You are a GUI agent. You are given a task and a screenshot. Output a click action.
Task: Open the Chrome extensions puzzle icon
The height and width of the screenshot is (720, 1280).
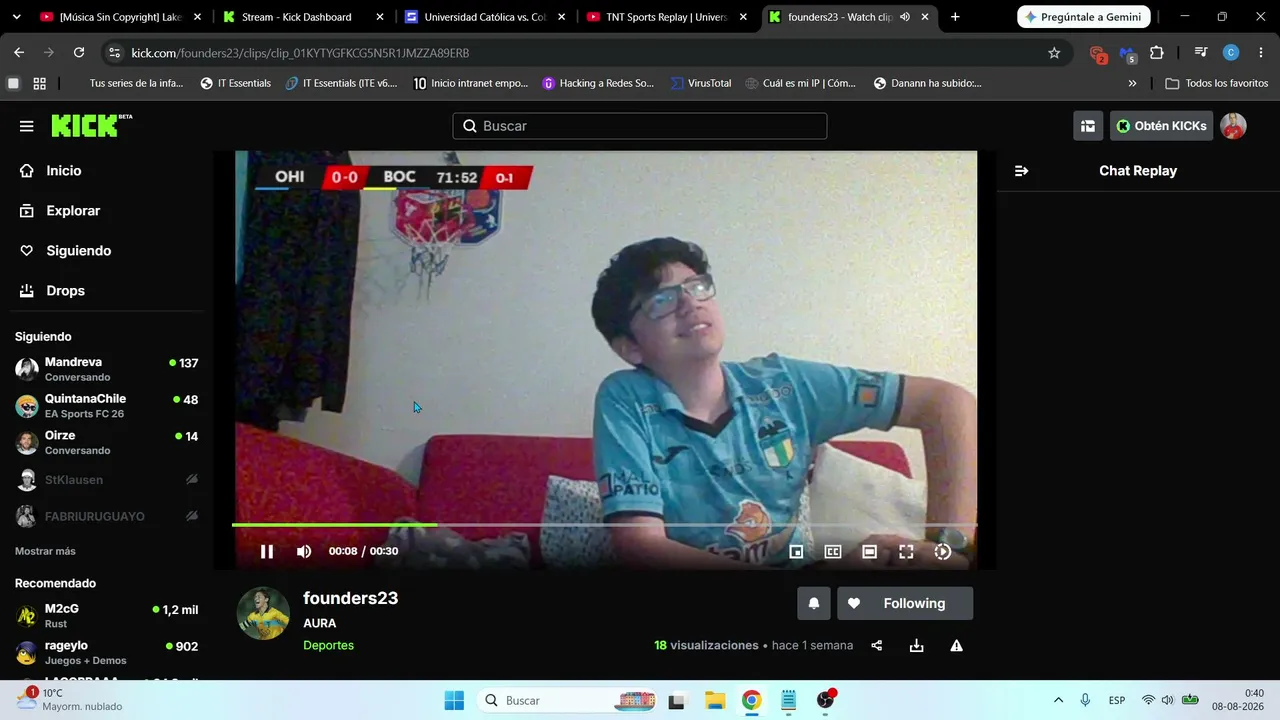[x=1157, y=53]
